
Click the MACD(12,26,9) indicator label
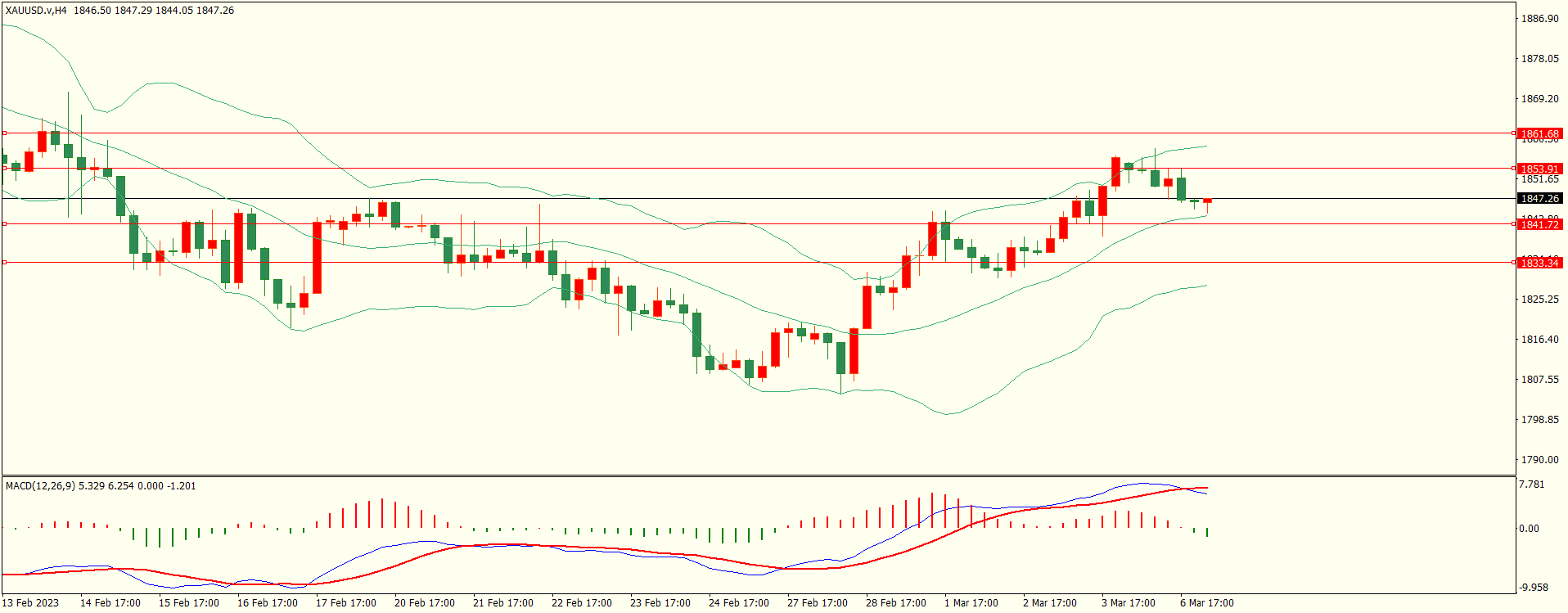(x=41, y=486)
